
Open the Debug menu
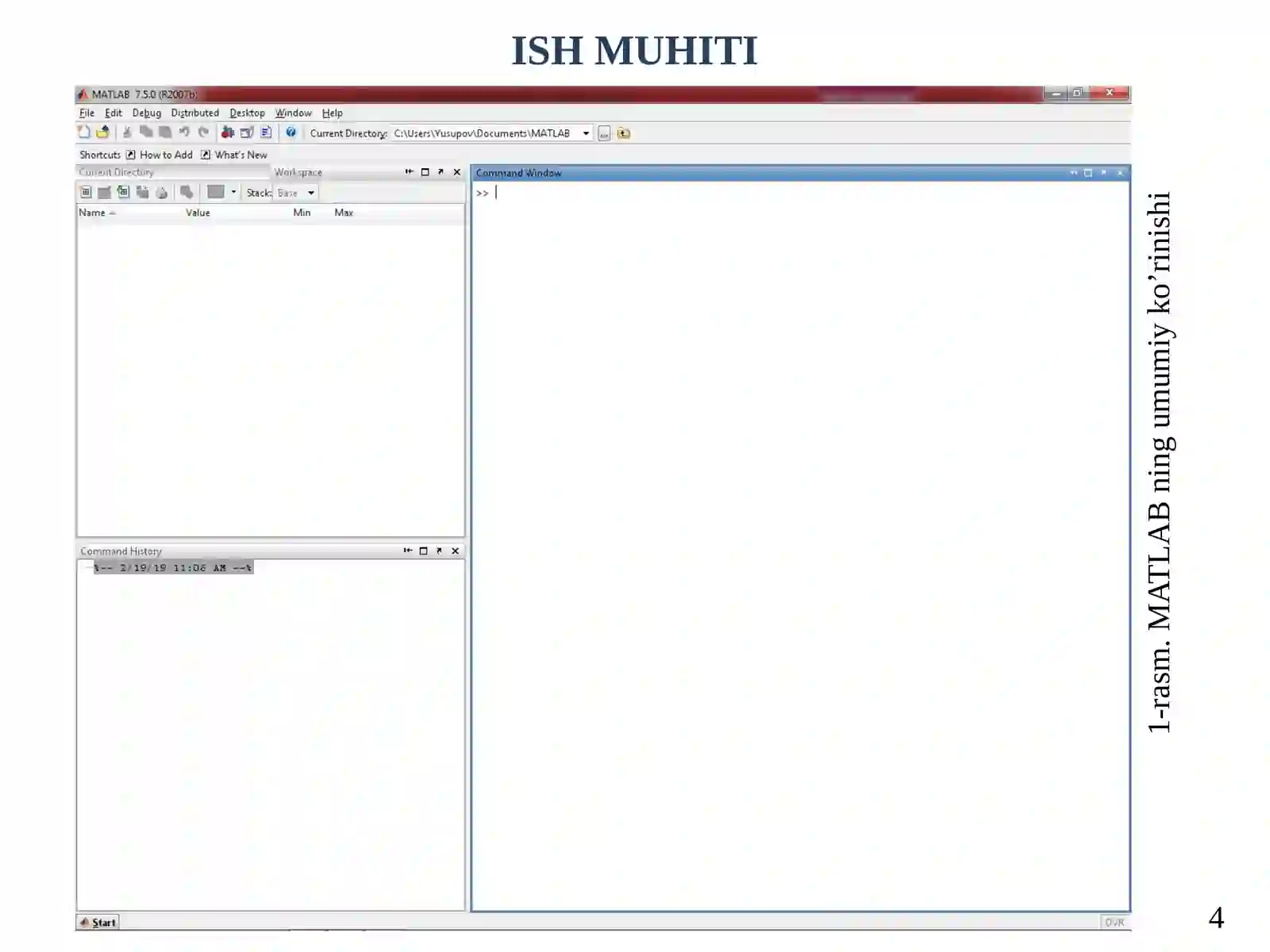point(147,113)
